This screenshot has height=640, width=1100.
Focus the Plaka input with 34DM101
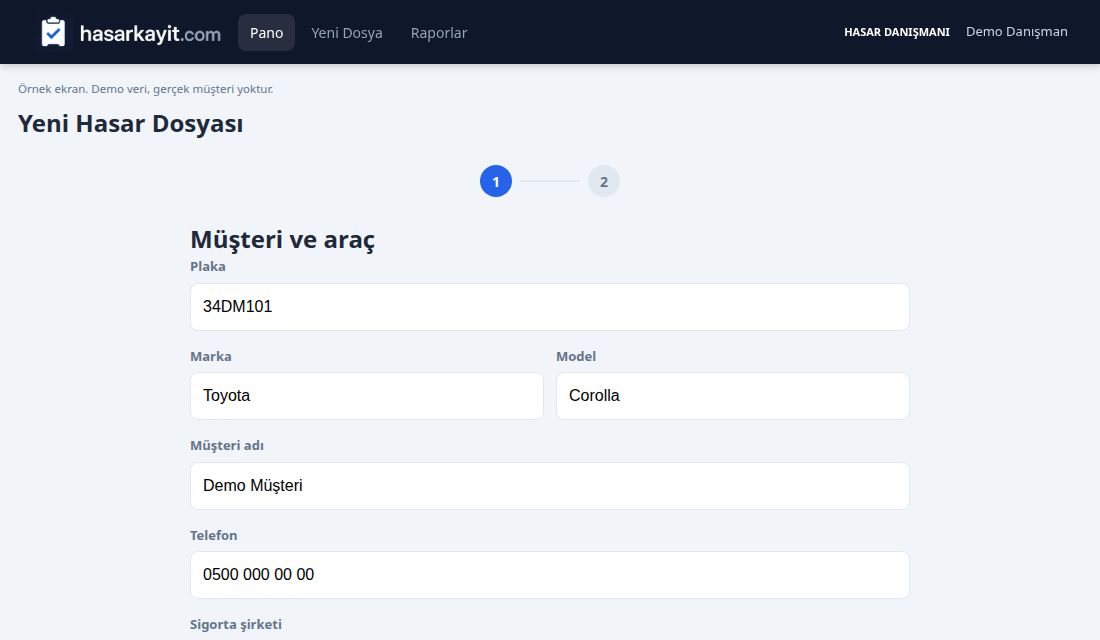tap(549, 307)
